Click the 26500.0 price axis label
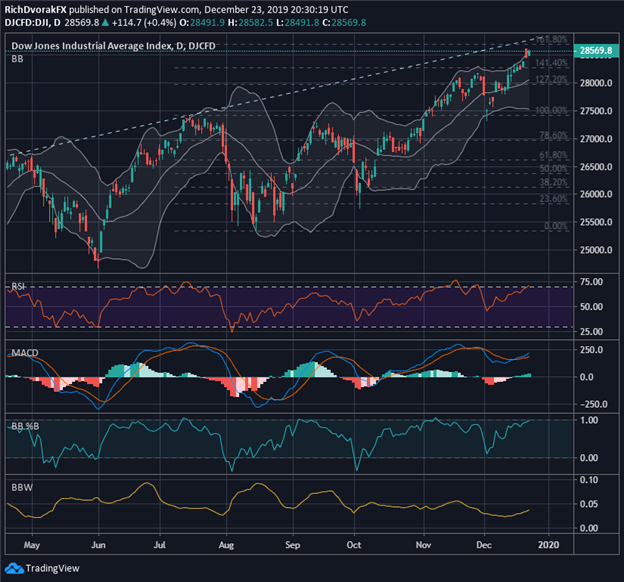The width and height of the screenshot is (624, 582). (x=596, y=166)
